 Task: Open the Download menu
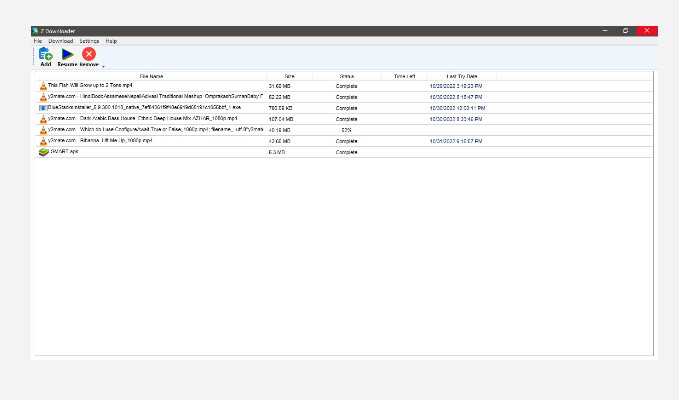pos(60,41)
